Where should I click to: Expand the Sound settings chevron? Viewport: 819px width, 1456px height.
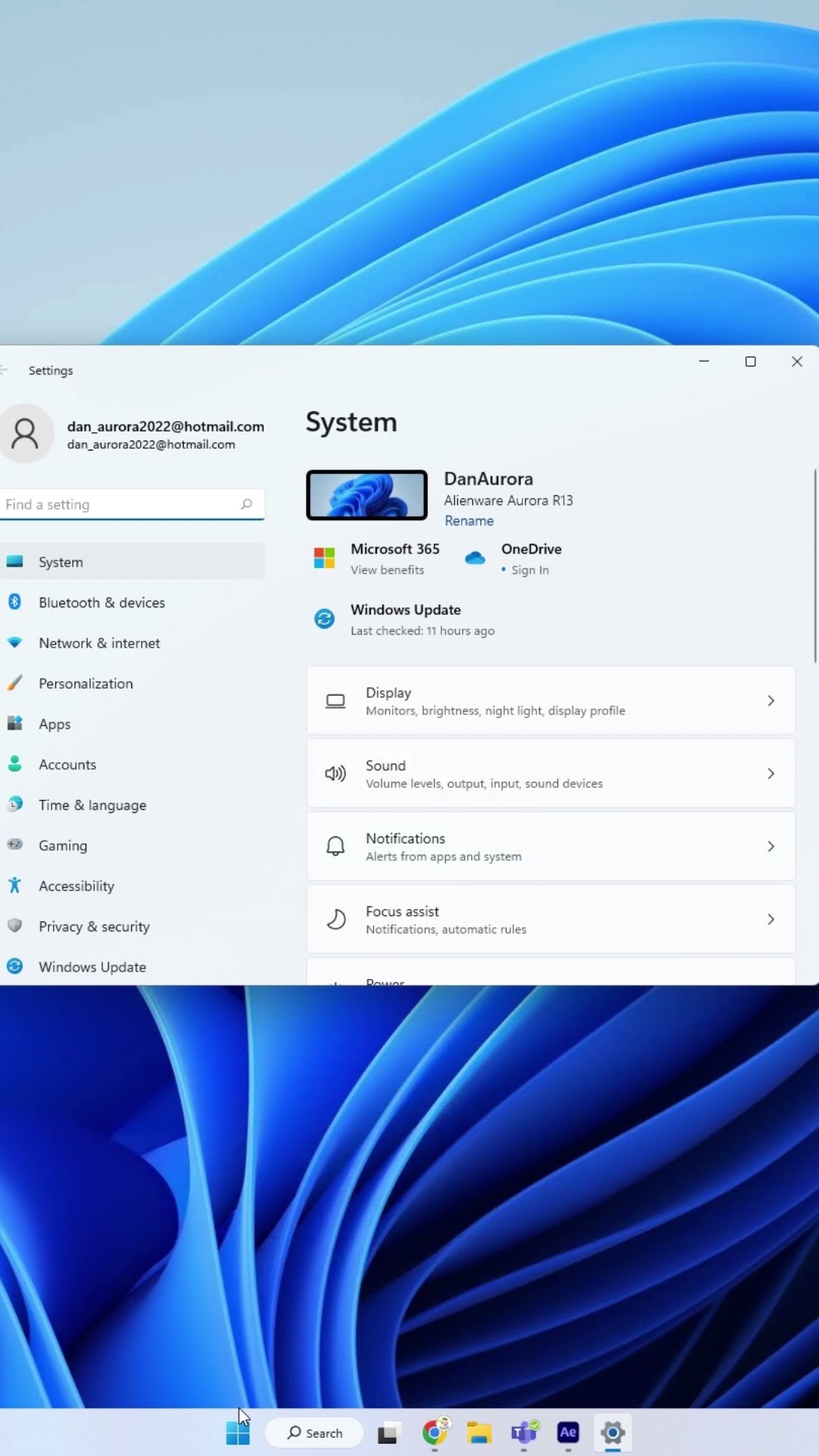click(770, 773)
